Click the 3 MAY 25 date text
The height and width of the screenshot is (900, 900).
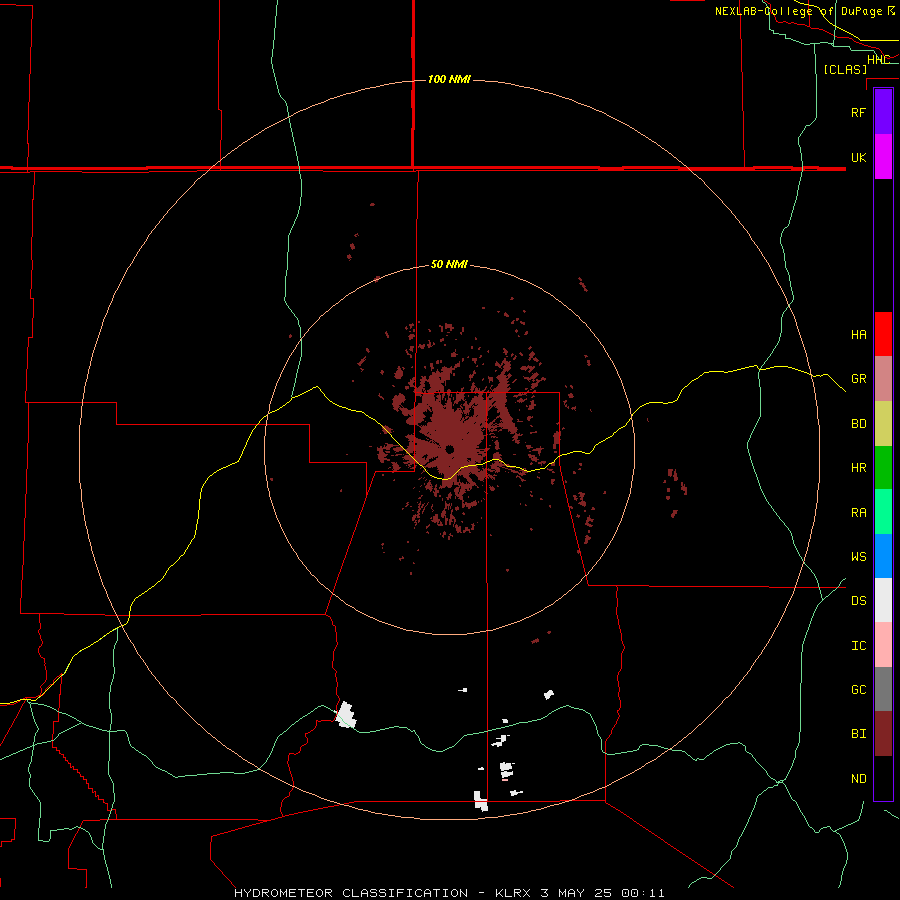click(577, 893)
